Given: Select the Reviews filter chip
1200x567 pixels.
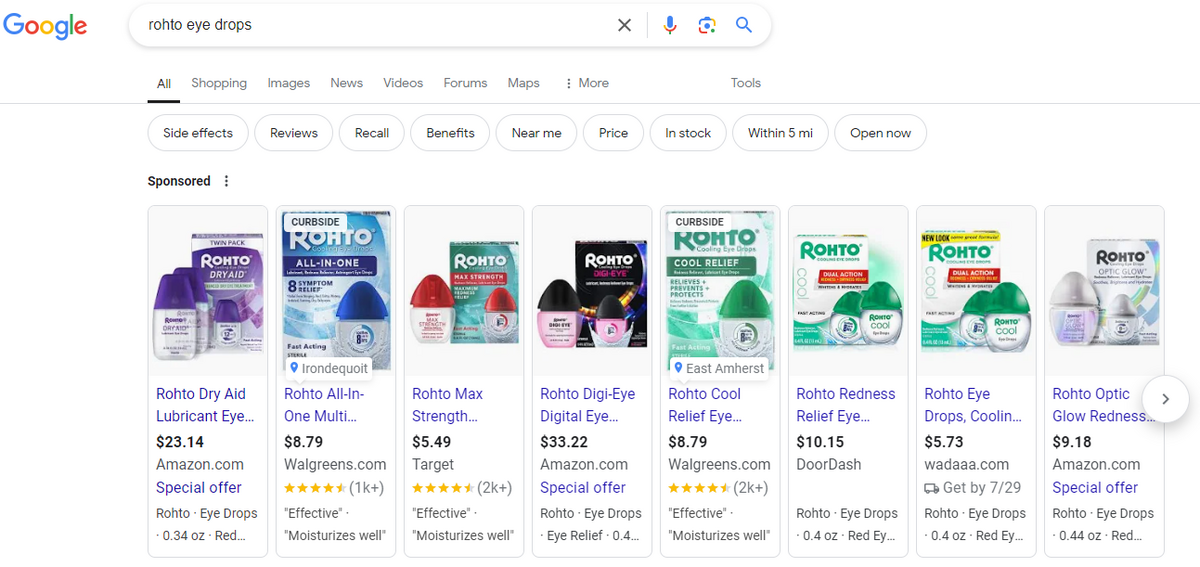Looking at the screenshot, I should pos(294,133).
